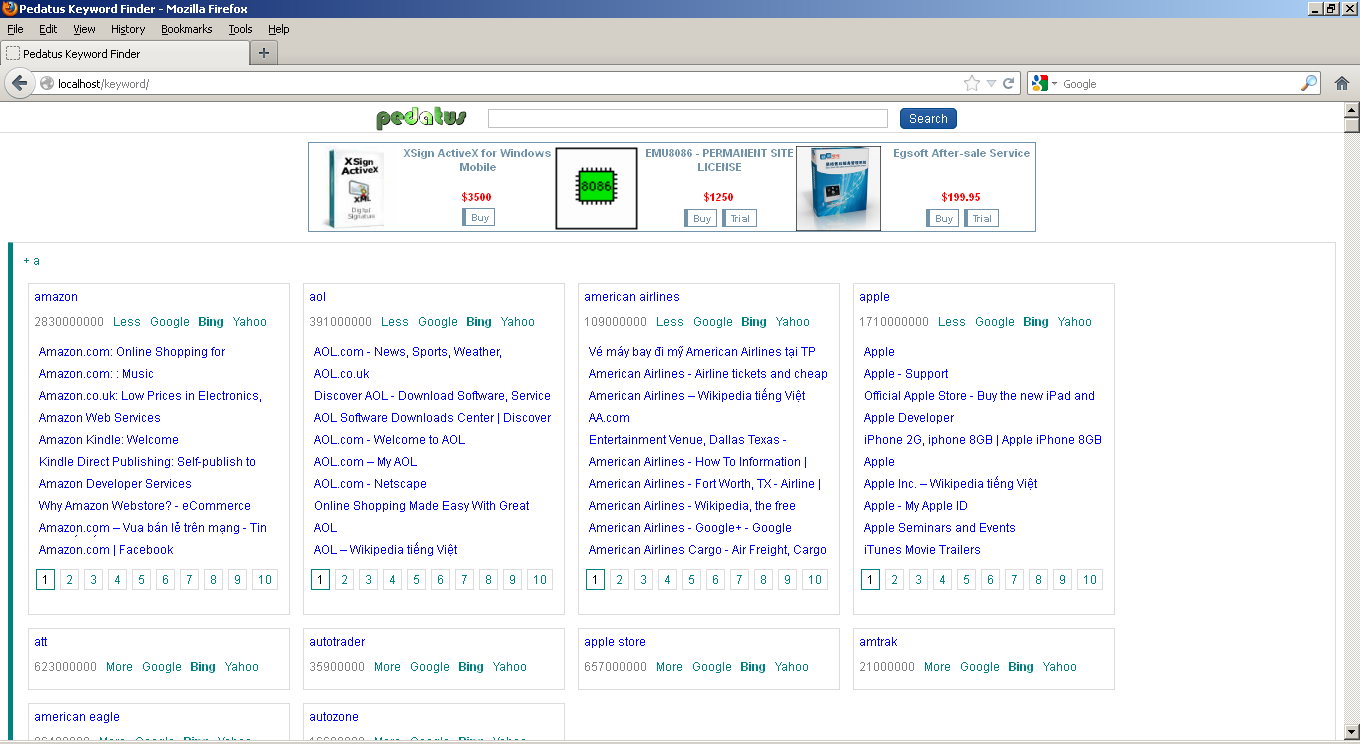This screenshot has width=1360, height=744.
Task: Reload the page using the refresh icon
Action: tap(1008, 84)
